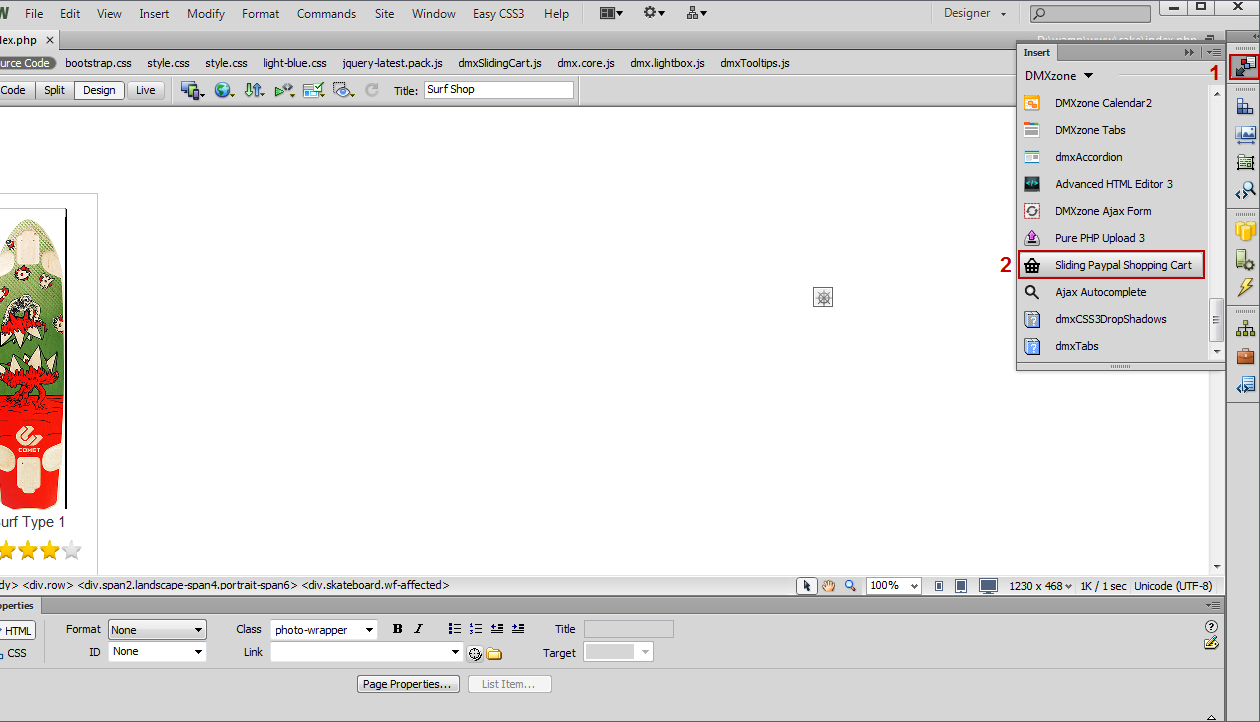Select the Zoom magnifier tool
This screenshot has width=1260, height=722.
tap(850, 586)
